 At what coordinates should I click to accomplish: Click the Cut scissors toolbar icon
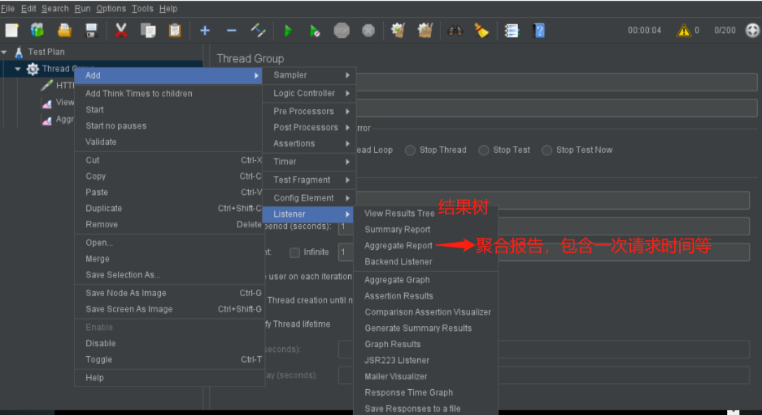pos(121,30)
